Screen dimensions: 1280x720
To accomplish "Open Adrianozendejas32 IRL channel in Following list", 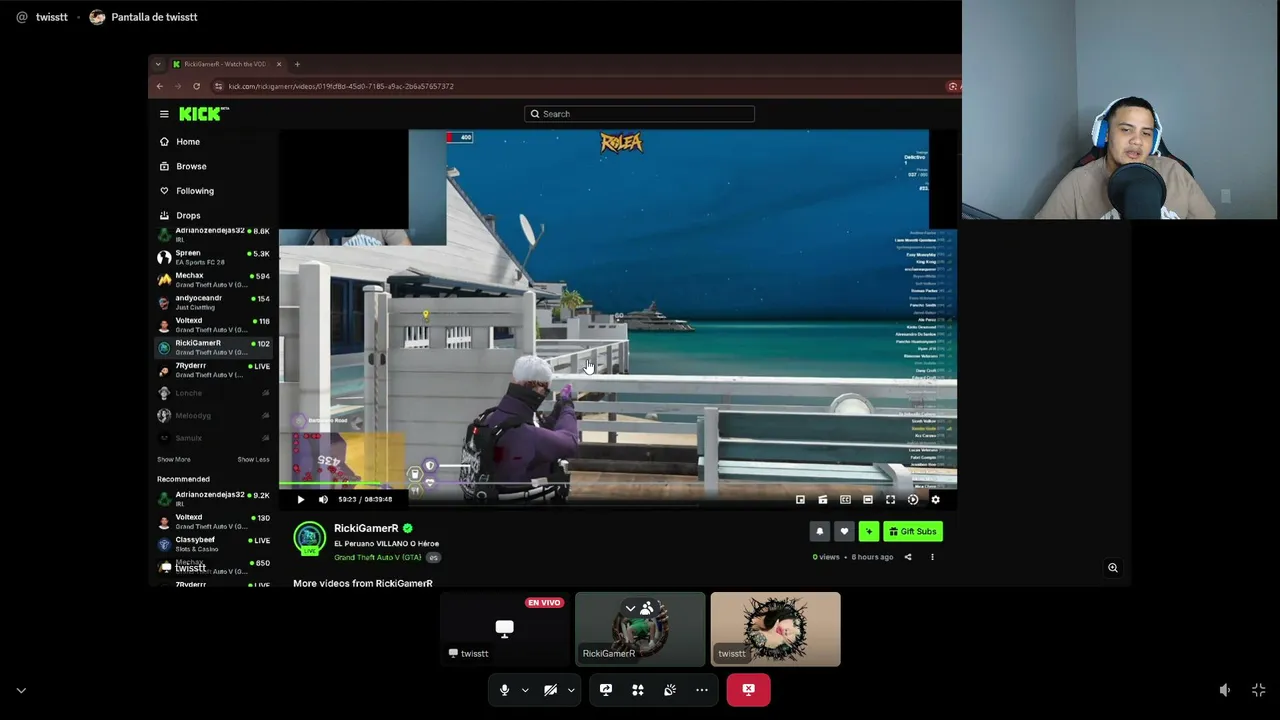I will point(214,234).
